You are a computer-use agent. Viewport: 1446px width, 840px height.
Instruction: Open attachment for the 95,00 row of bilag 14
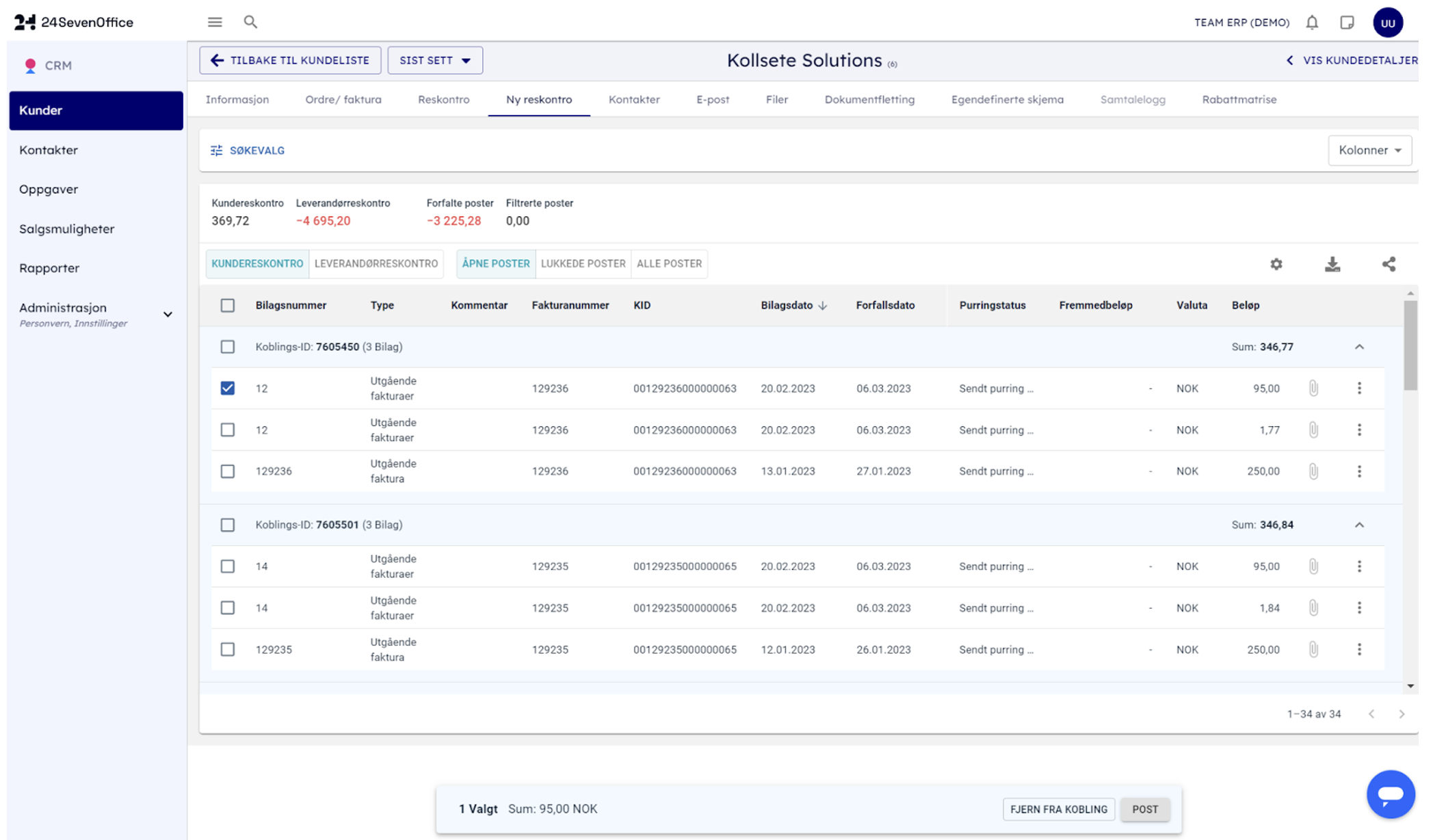coord(1313,566)
